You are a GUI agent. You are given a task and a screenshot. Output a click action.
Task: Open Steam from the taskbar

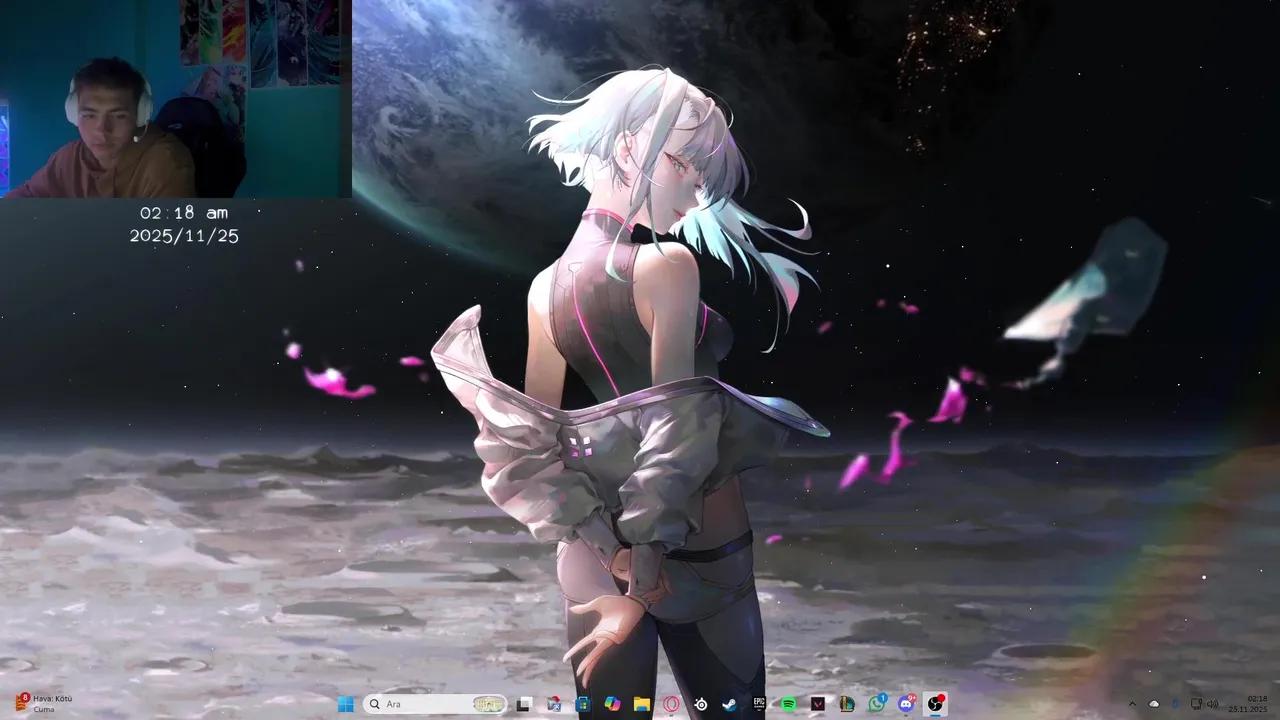(x=729, y=704)
